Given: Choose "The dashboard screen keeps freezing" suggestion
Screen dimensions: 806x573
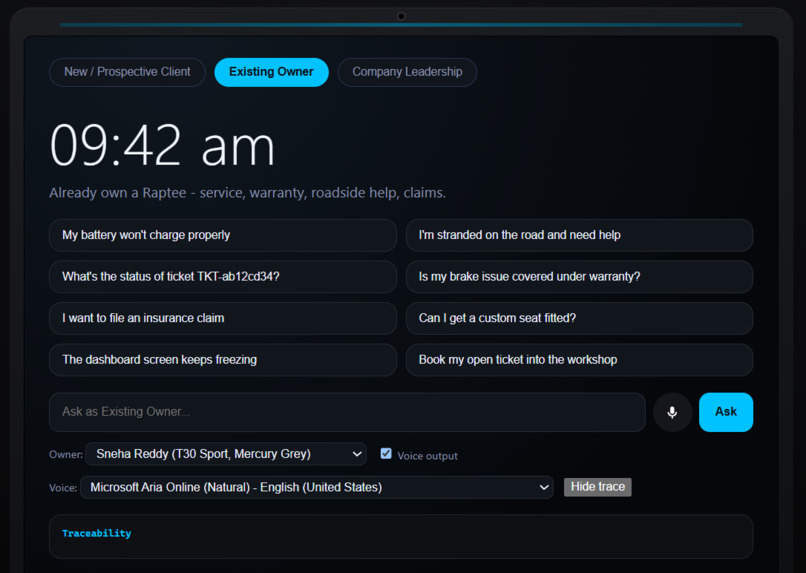Looking at the screenshot, I should tap(223, 360).
